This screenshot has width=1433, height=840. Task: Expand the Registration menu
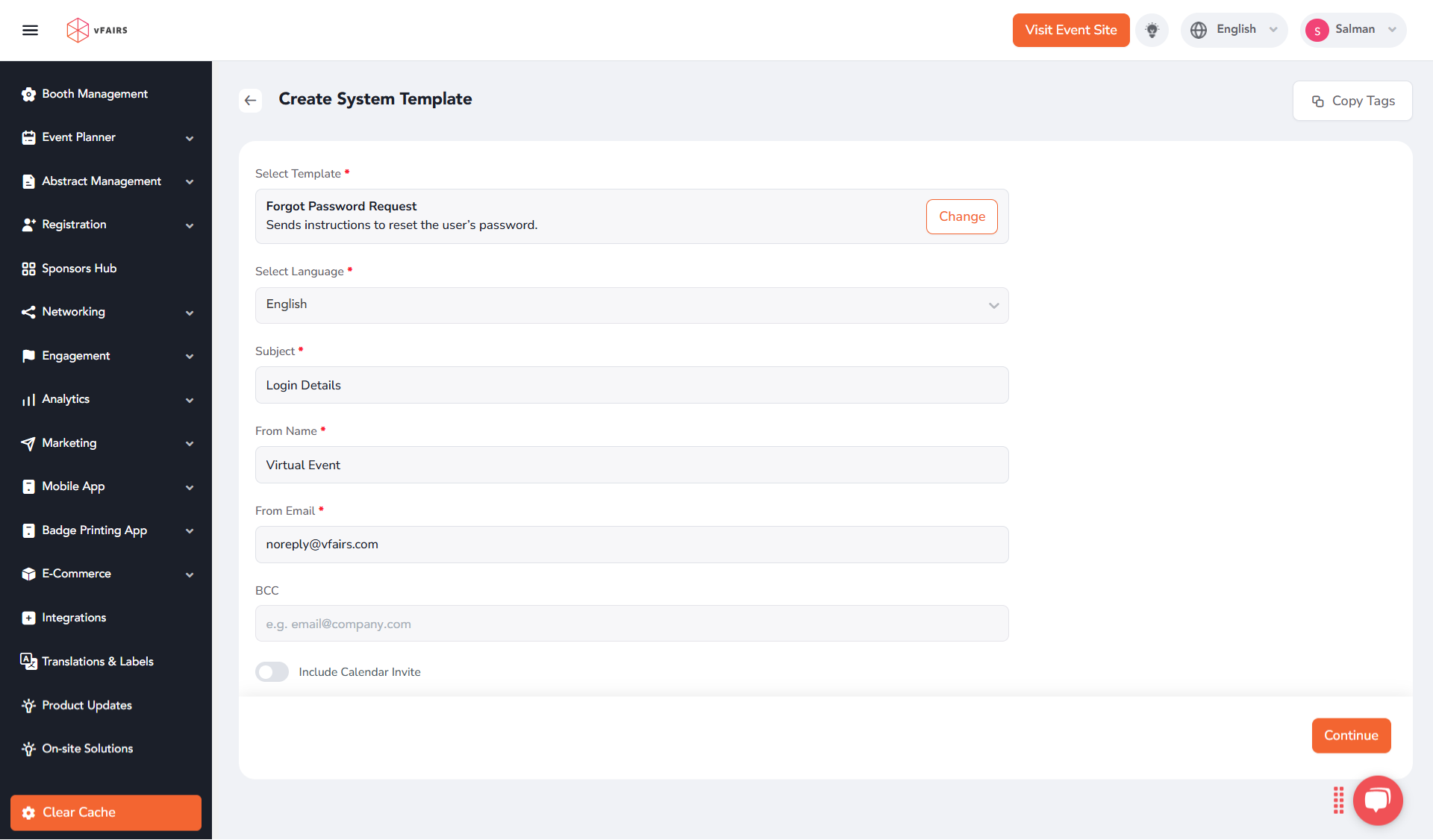point(75,225)
